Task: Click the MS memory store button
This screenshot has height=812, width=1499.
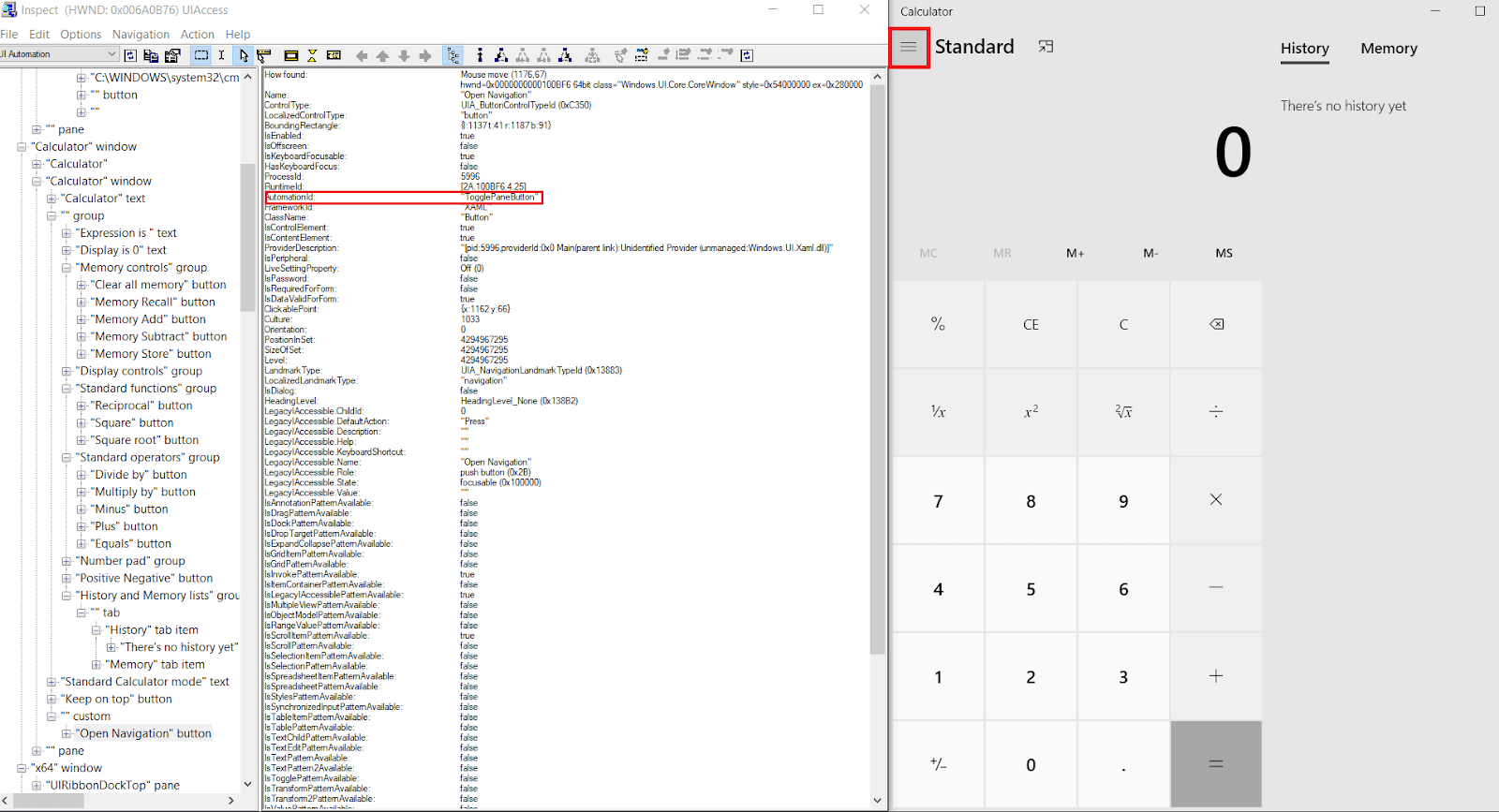Action: click(1224, 253)
